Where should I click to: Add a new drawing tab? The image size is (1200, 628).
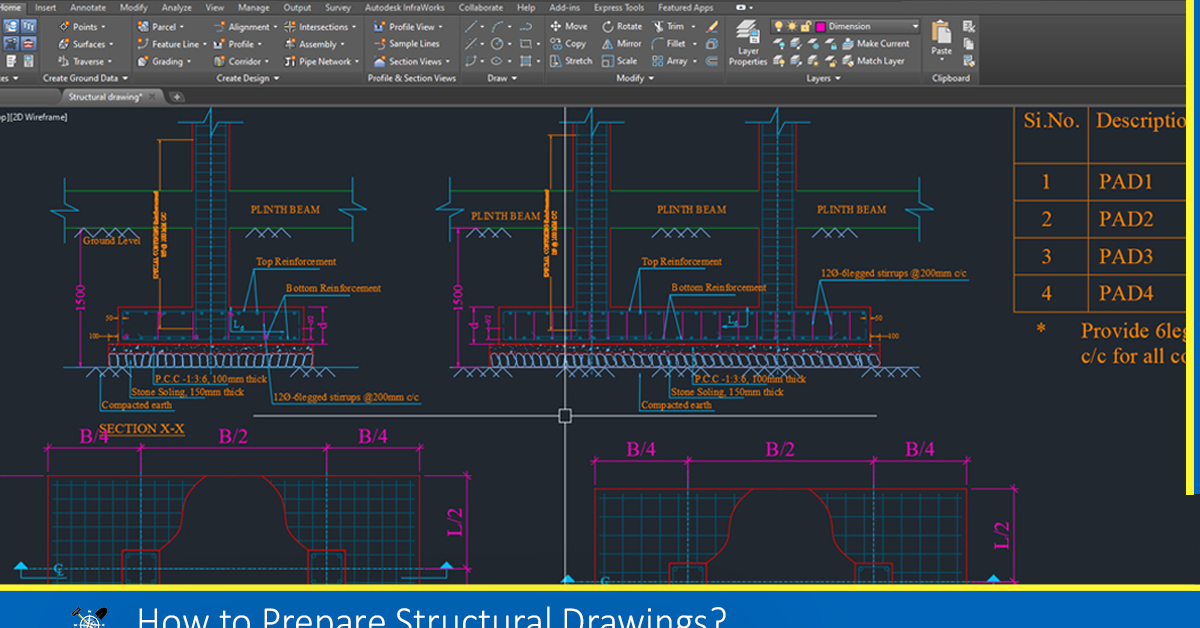pyautogui.click(x=177, y=97)
